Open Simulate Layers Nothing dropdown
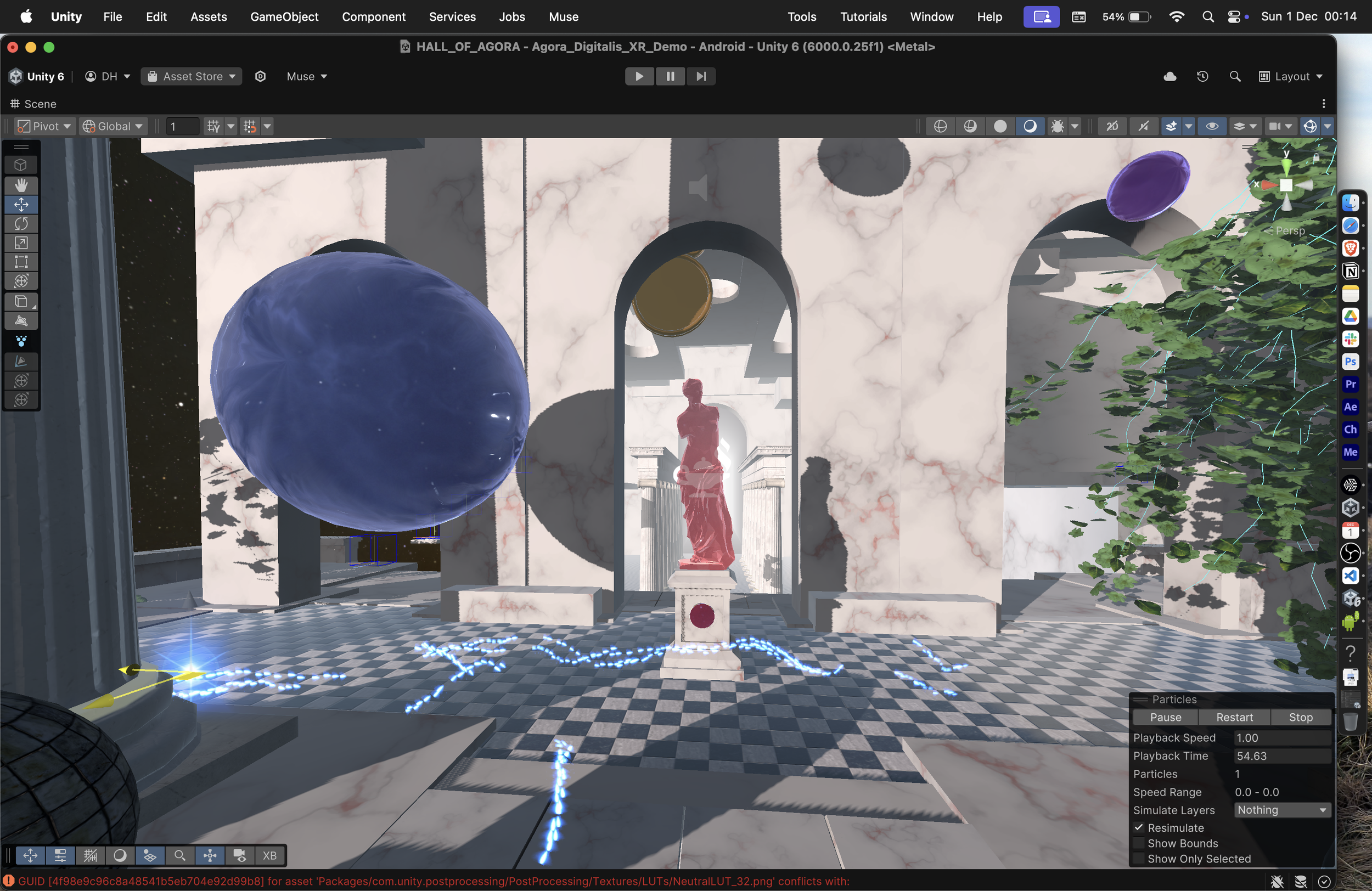 [1282, 810]
